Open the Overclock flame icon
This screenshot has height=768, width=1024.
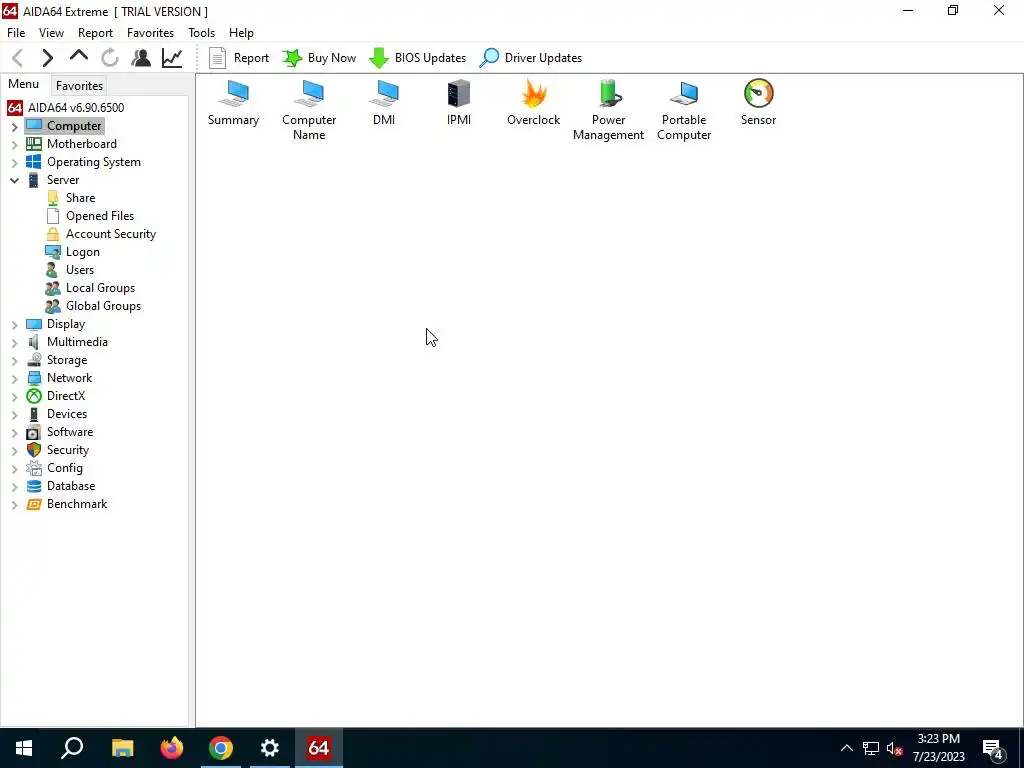click(534, 103)
